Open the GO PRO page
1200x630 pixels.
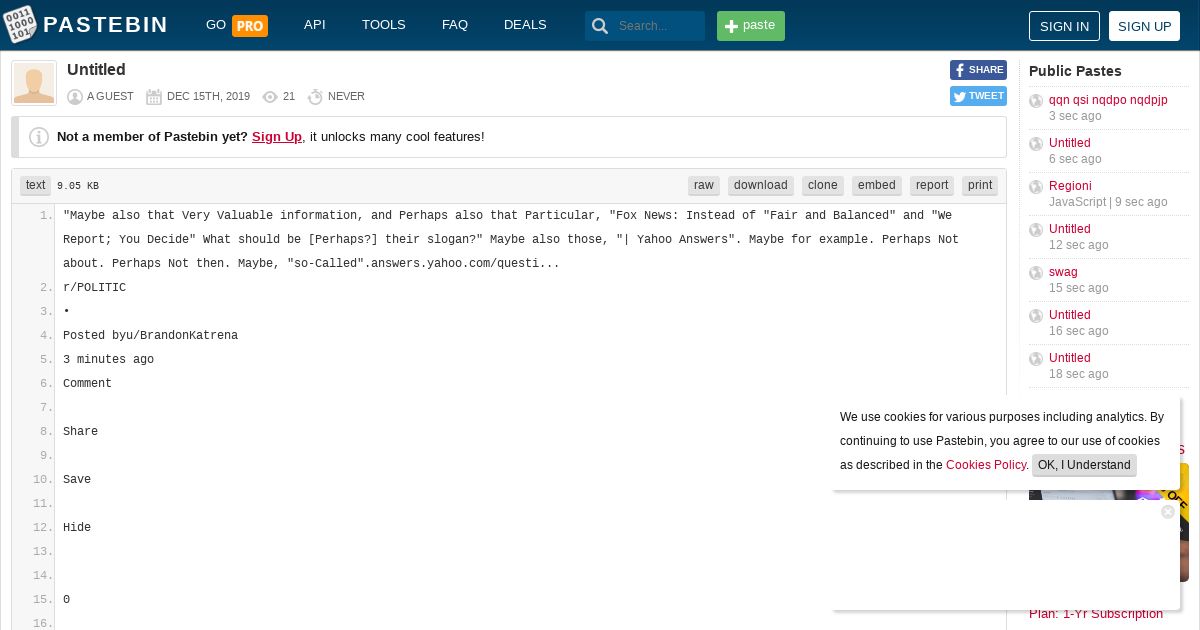click(x=237, y=25)
